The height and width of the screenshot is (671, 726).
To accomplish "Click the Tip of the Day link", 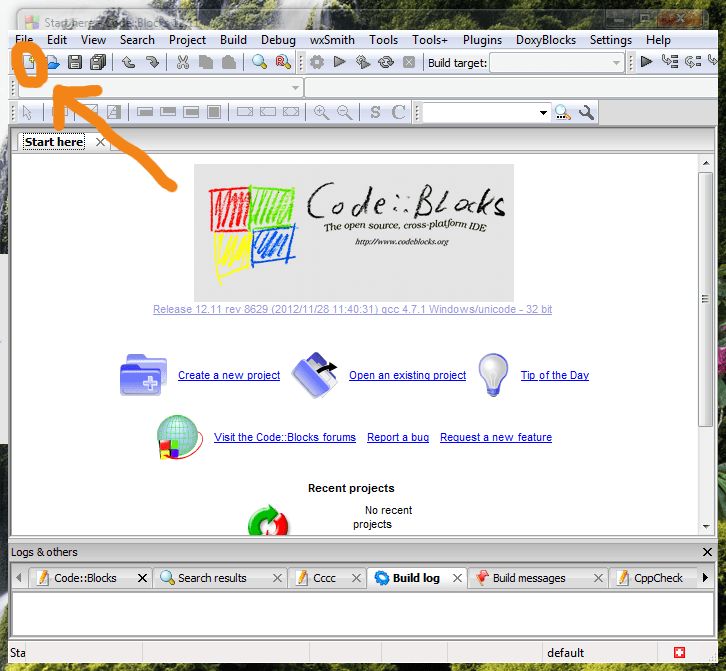I will pos(555,375).
